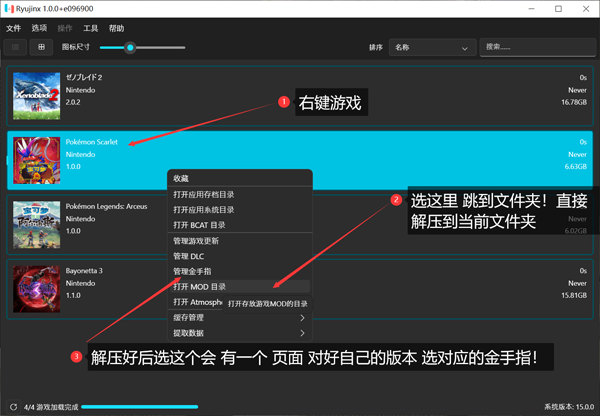Click the 15.81GB file size

coord(574,295)
